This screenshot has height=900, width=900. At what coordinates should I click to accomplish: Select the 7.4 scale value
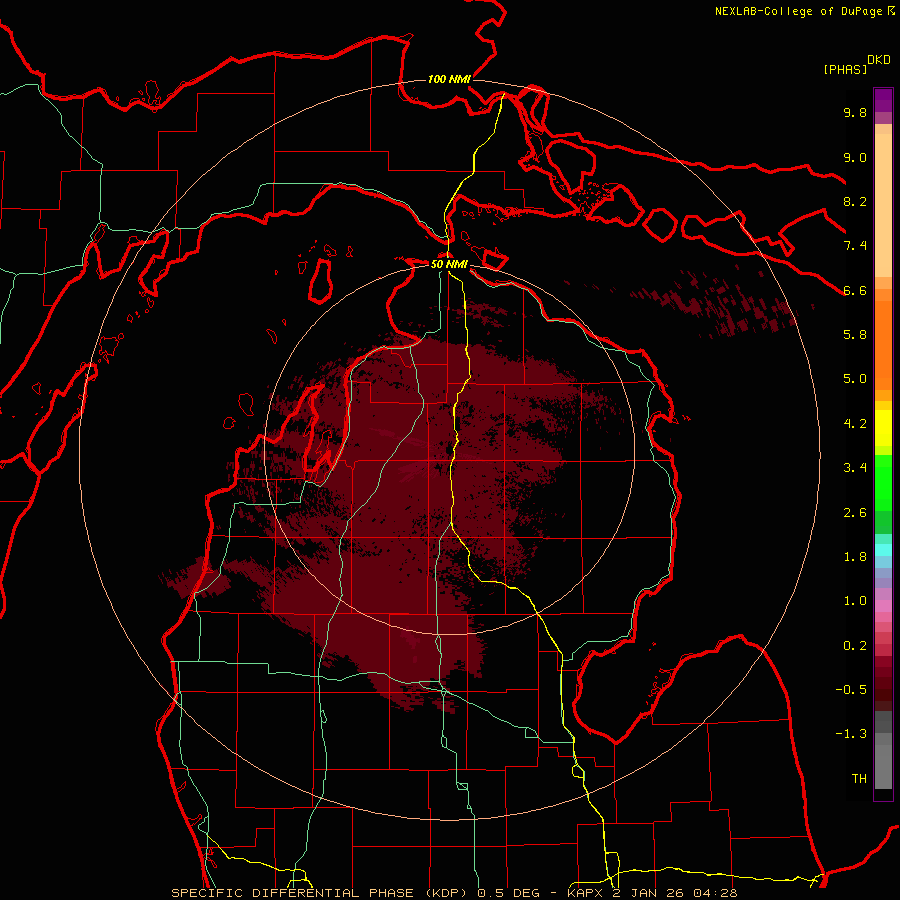pyautogui.click(x=855, y=246)
